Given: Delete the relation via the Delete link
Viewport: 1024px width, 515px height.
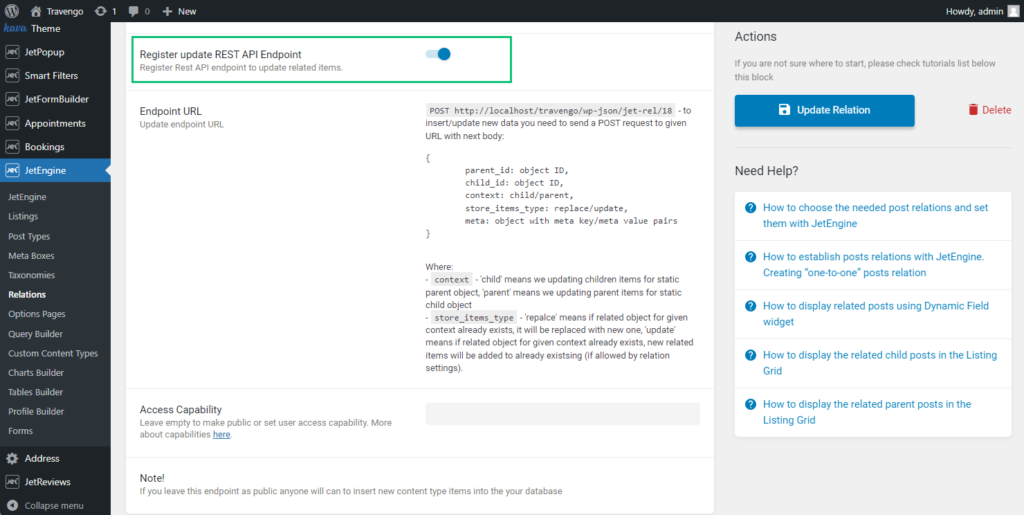Looking at the screenshot, I should click(x=989, y=110).
